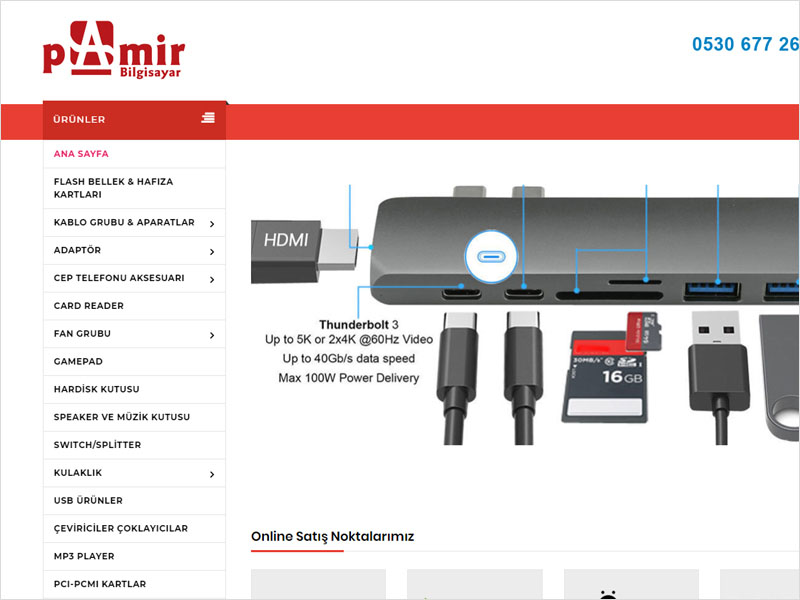Viewport: 800px width, 600px height.
Task: Toggle the ÜRÜNLER hamburger menu icon
Action: (x=208, y=118)
